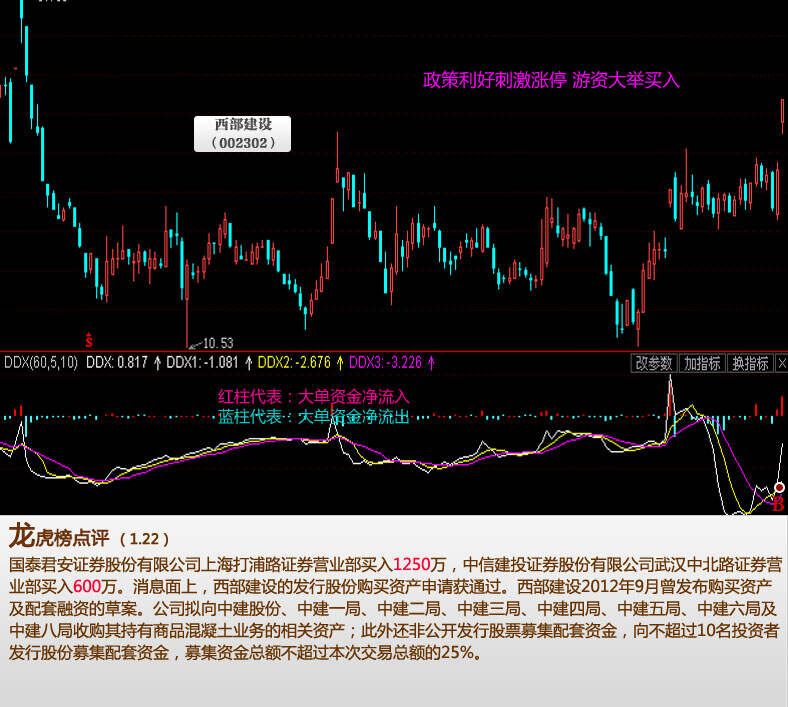Click the 西部建设 (002302) stock label
Image resolution: width=788 pixels, height=707 pixels.
(242, 134)
